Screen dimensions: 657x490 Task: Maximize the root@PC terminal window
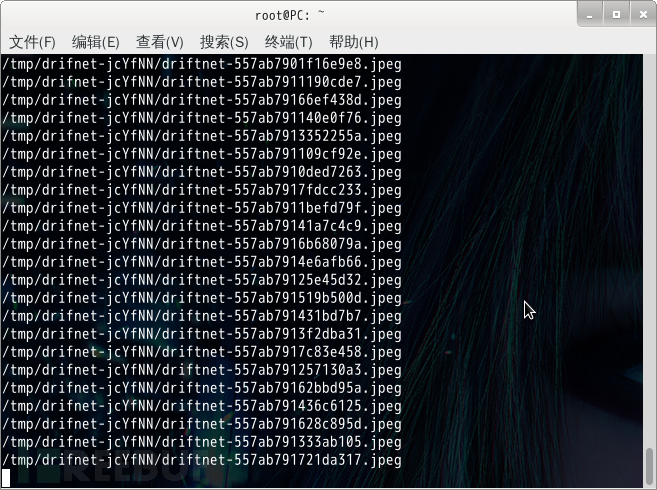(616, 14)
